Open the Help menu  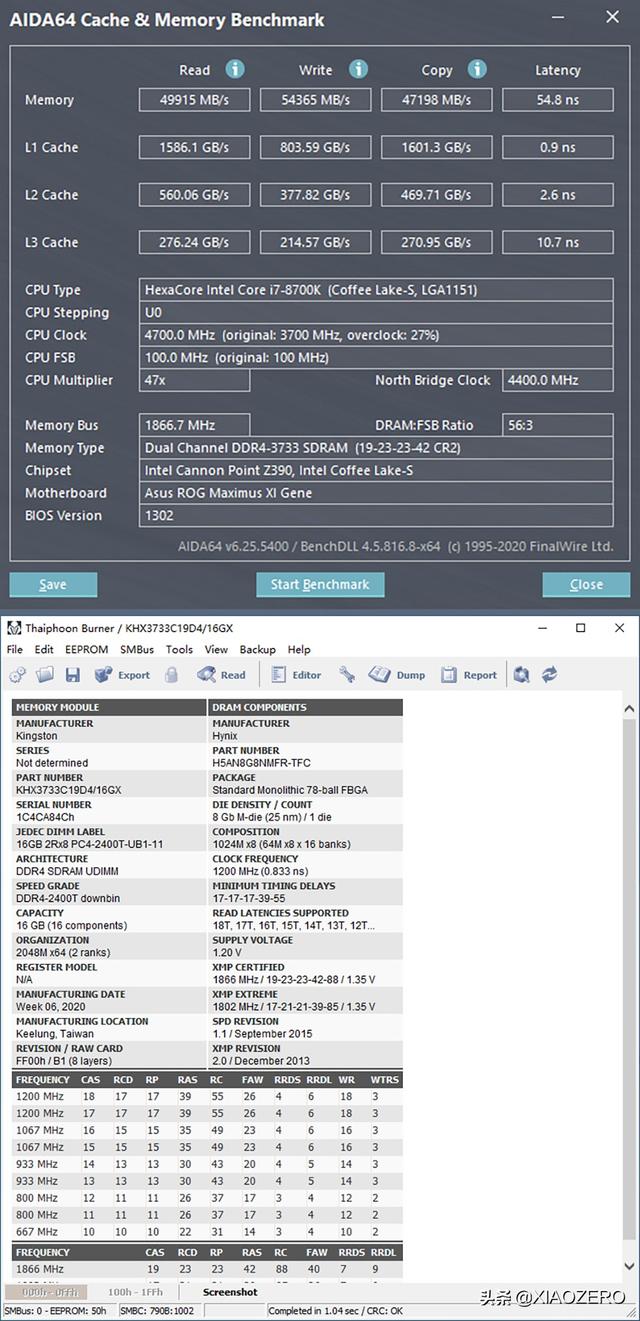(300, 649)
